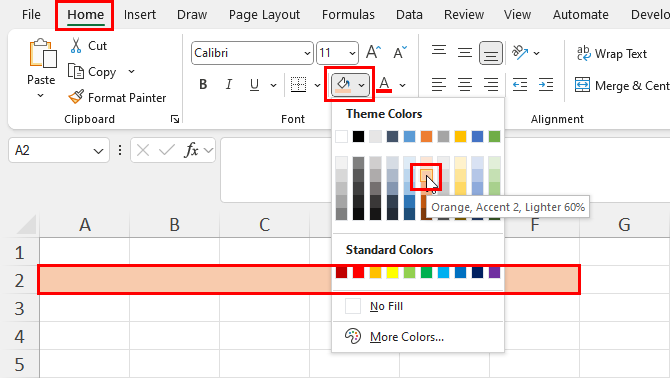Image resolution: width=670 pixels, height=378 pixels.
Task: Pick the yellow standard color swatch
Action: pos(392,273)
